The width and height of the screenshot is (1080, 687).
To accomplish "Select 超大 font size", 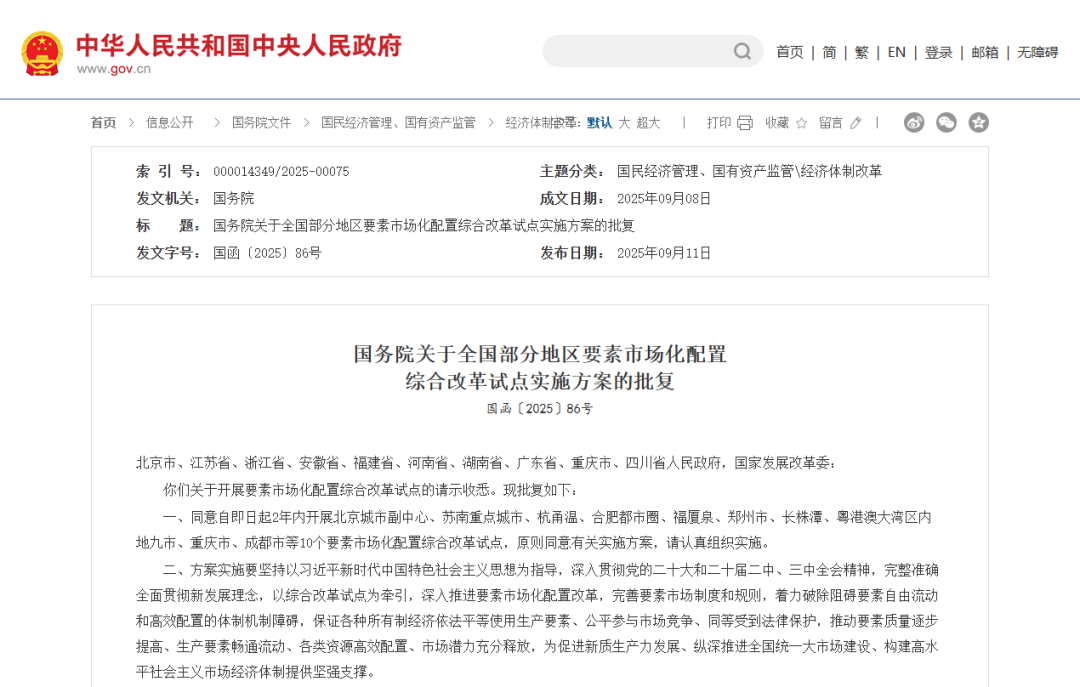I will (648, 123).
